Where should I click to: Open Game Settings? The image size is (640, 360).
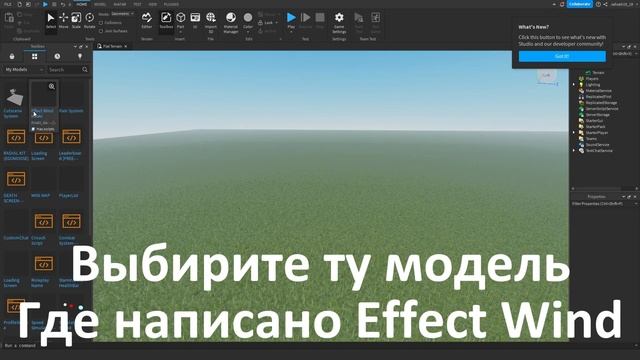[339, 22]
